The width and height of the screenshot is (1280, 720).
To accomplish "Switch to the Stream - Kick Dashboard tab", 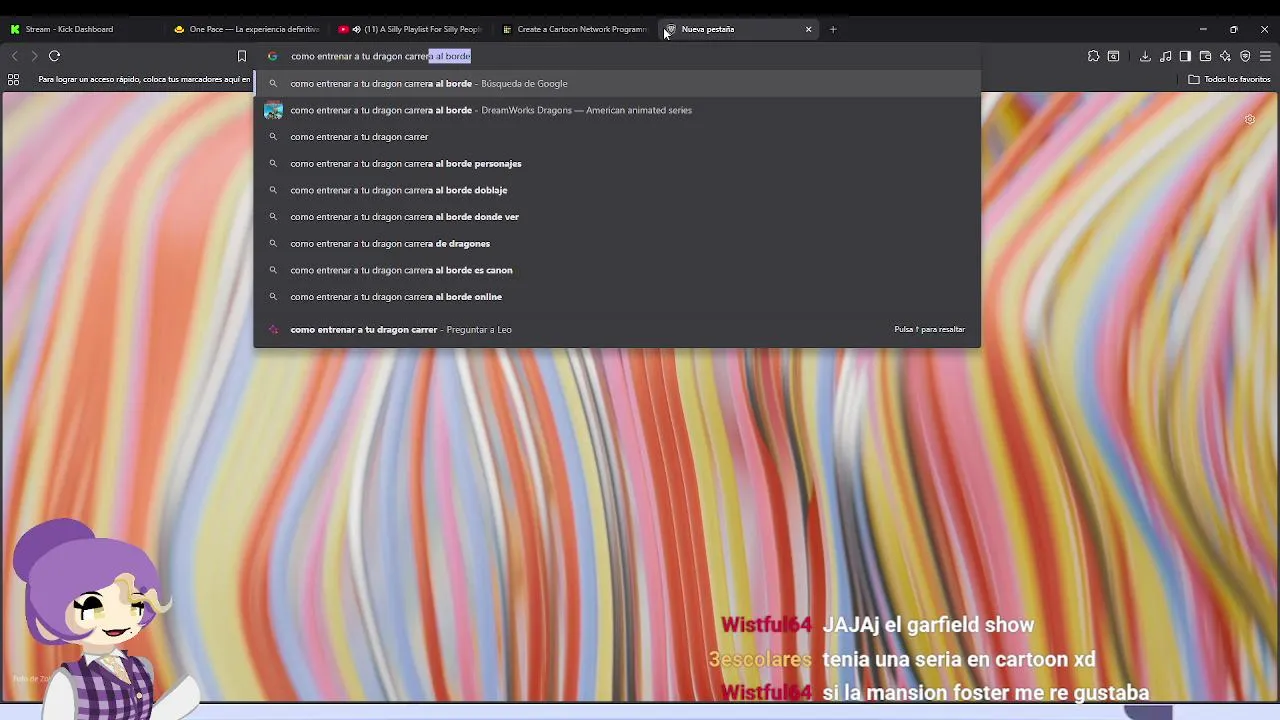I will coord(82,29).
